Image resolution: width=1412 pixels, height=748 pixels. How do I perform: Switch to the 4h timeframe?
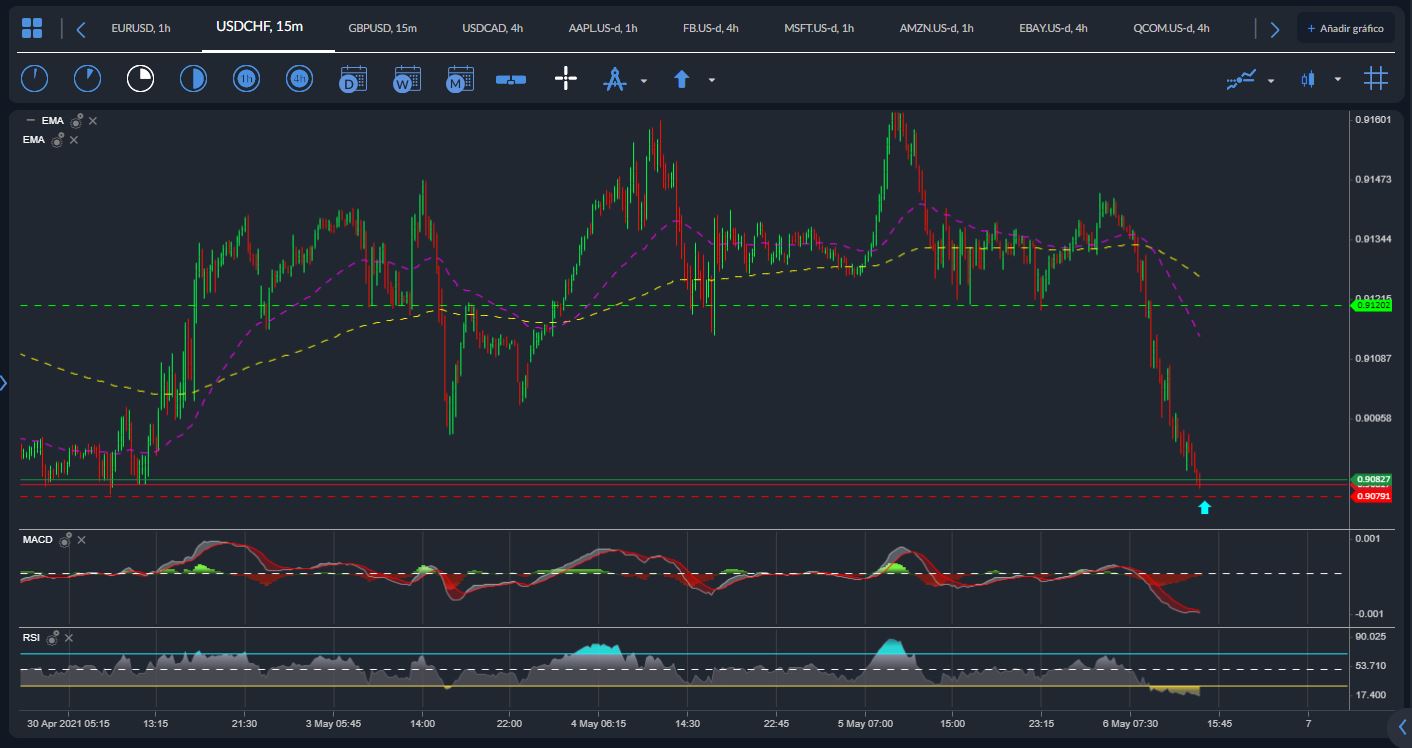pos(299,79)
